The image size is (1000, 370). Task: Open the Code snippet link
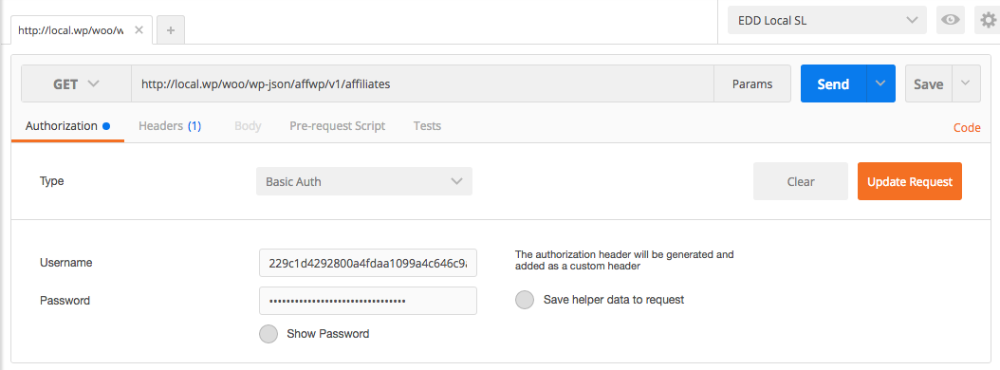967,128
